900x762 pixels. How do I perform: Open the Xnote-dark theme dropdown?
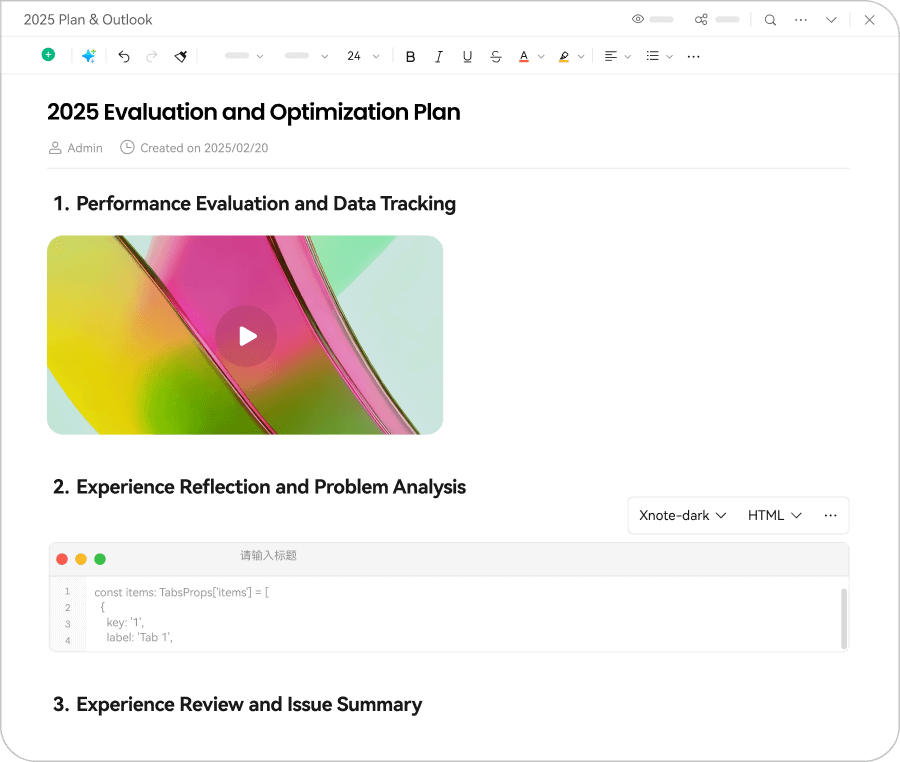pyautogui.click(x=683, y=516)
